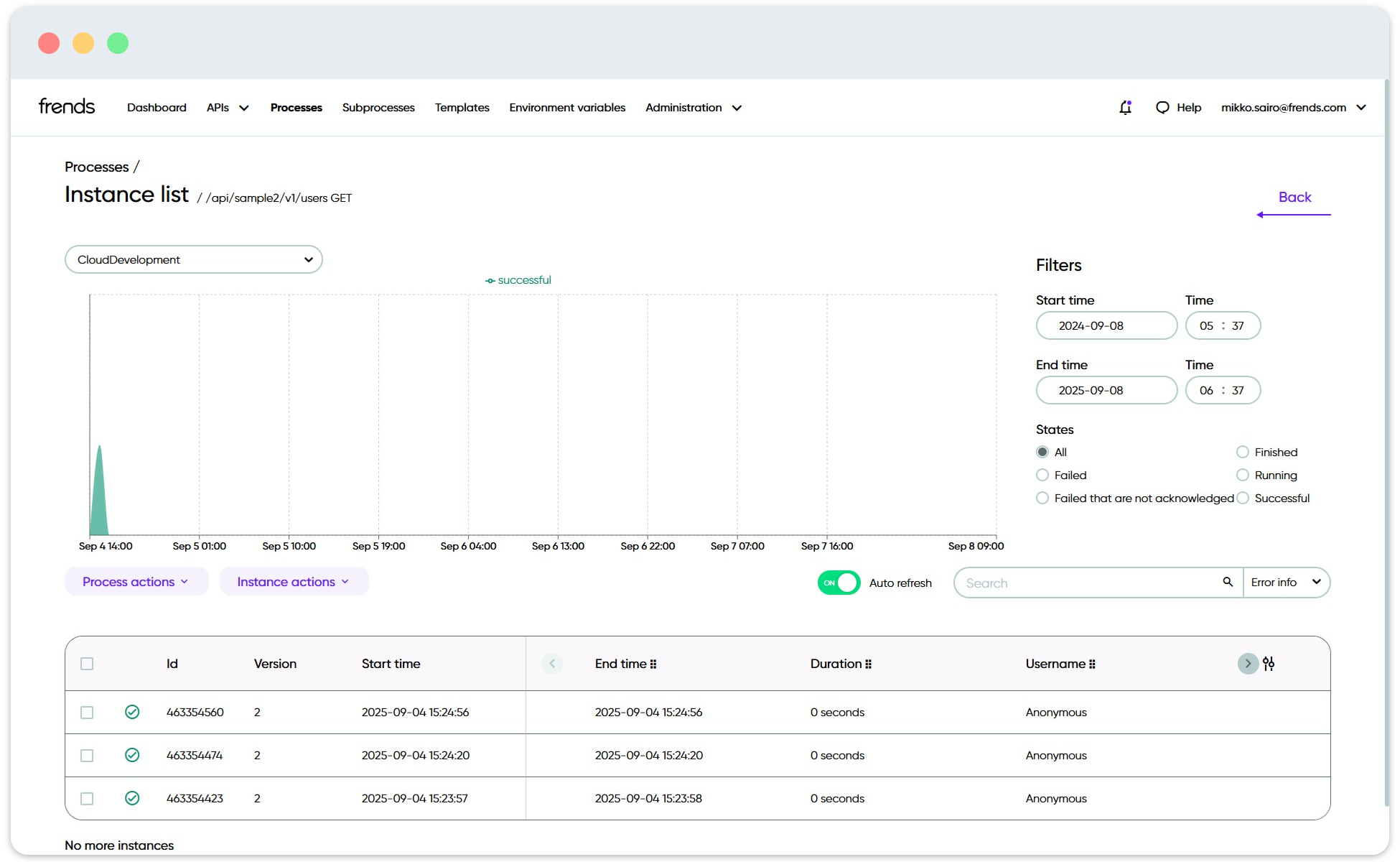Open the Subprocesses menu item

click(378, 108)
